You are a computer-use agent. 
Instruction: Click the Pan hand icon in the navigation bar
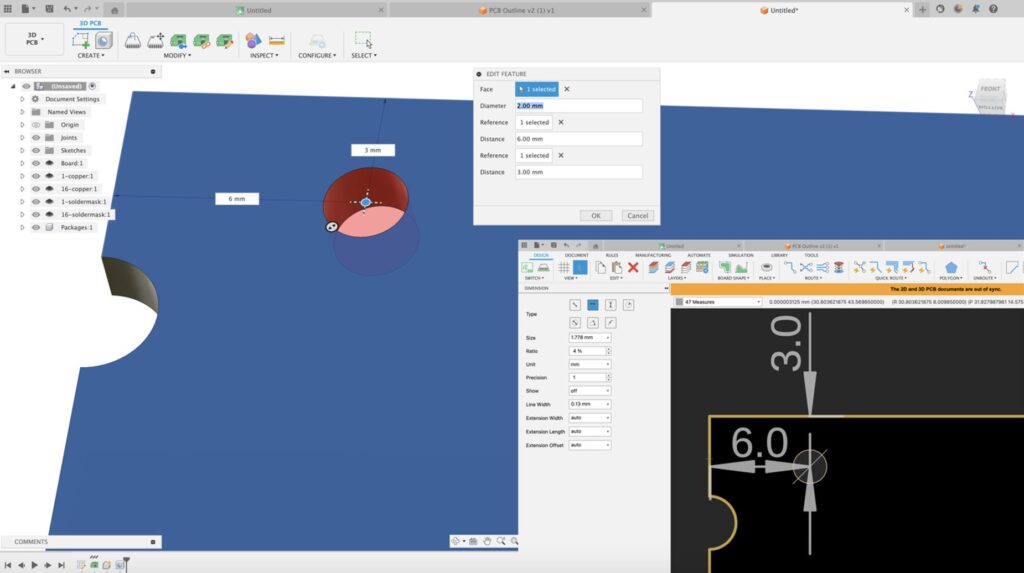[486, 542]
